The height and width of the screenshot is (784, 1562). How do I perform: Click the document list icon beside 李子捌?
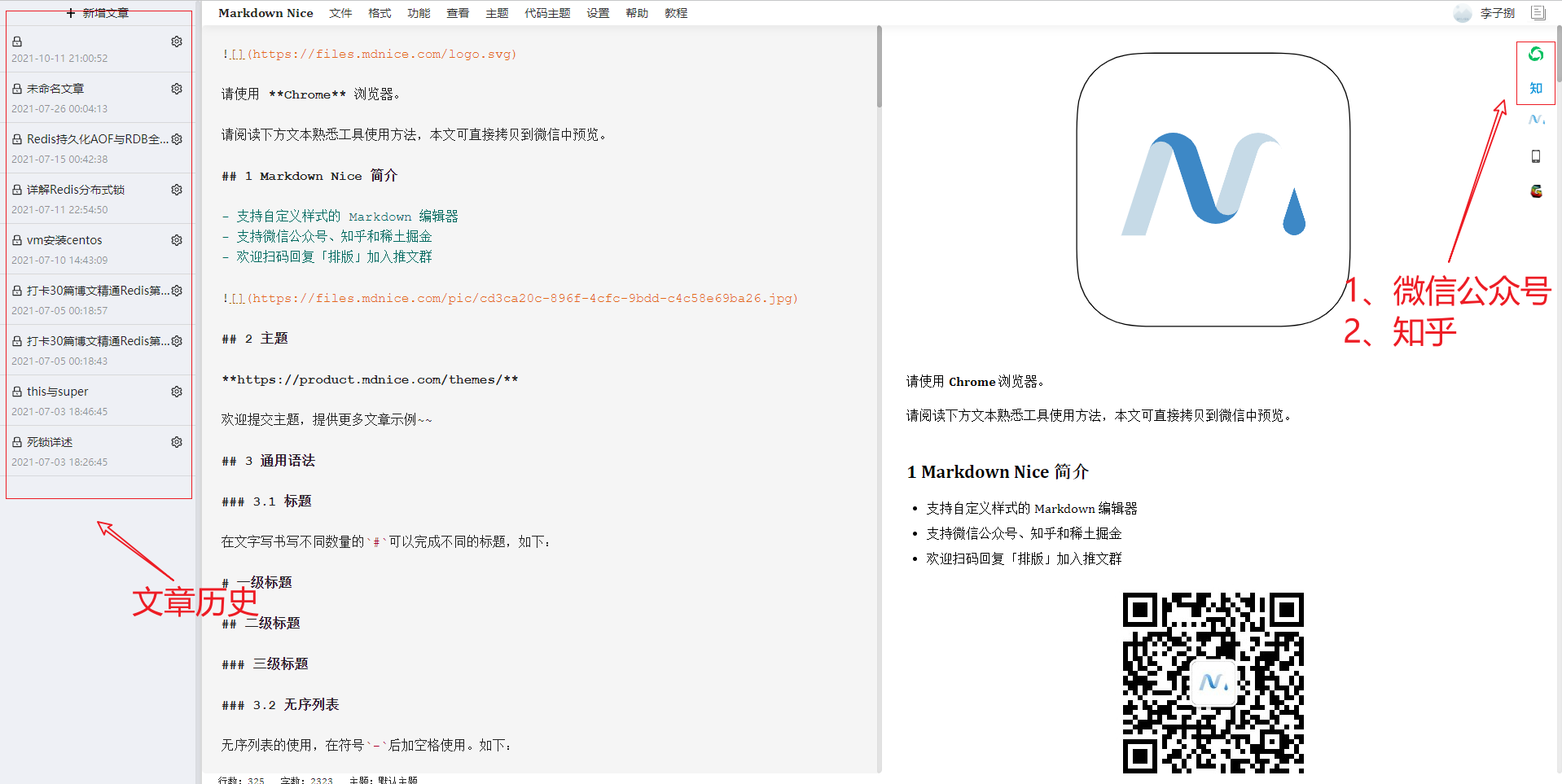1538,13
